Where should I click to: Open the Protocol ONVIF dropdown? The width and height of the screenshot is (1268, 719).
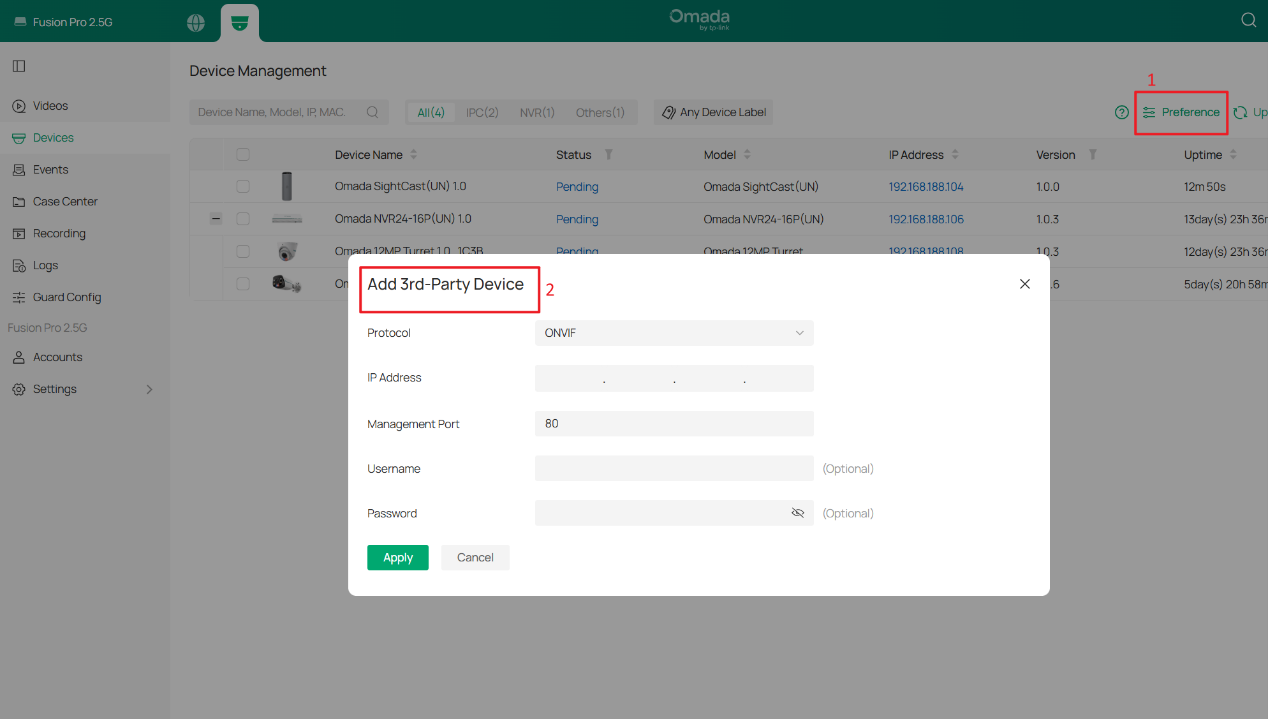(674, 333)
